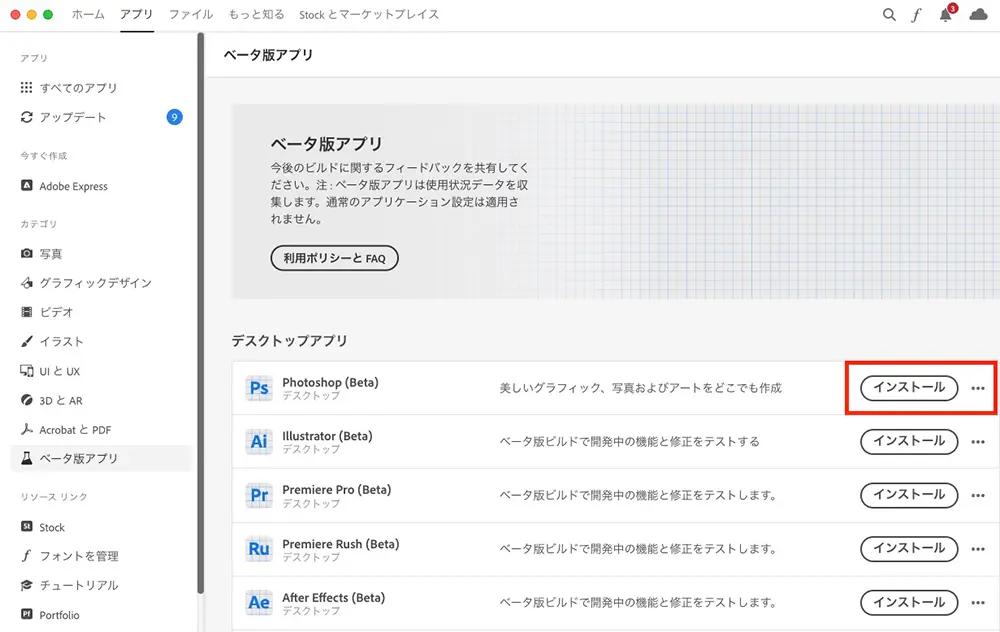1000x632 pixels.
Task: Click the sidebar vertical scrollbar
Action: pos(200,312)
